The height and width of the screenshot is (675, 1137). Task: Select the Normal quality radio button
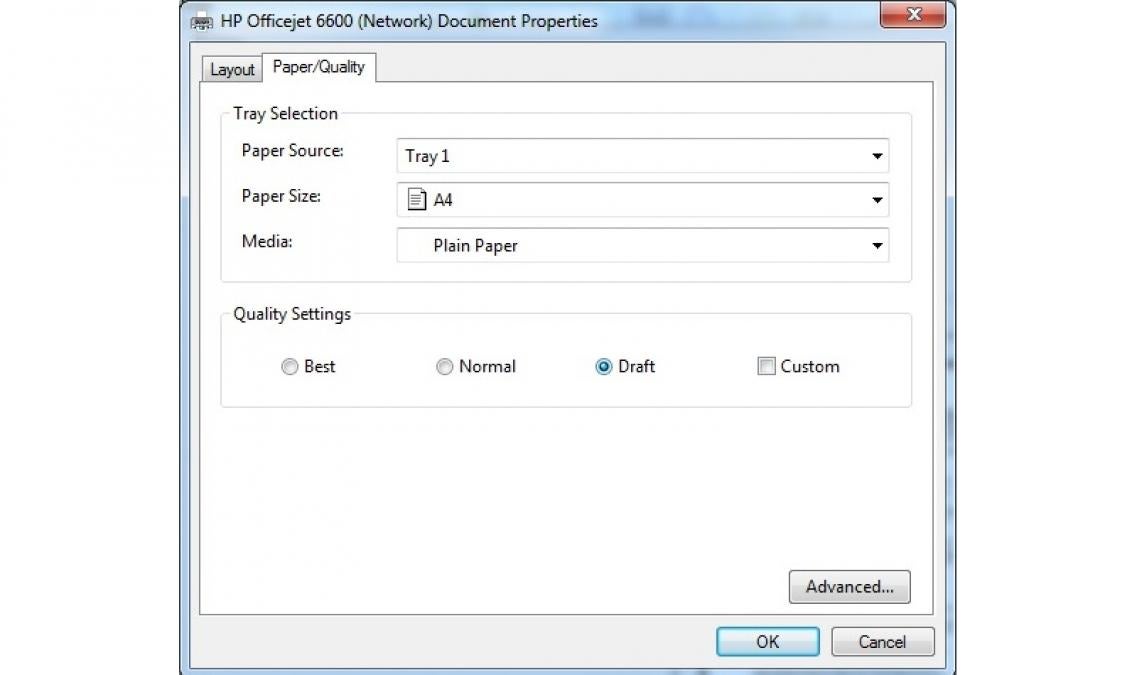[444, 367]
